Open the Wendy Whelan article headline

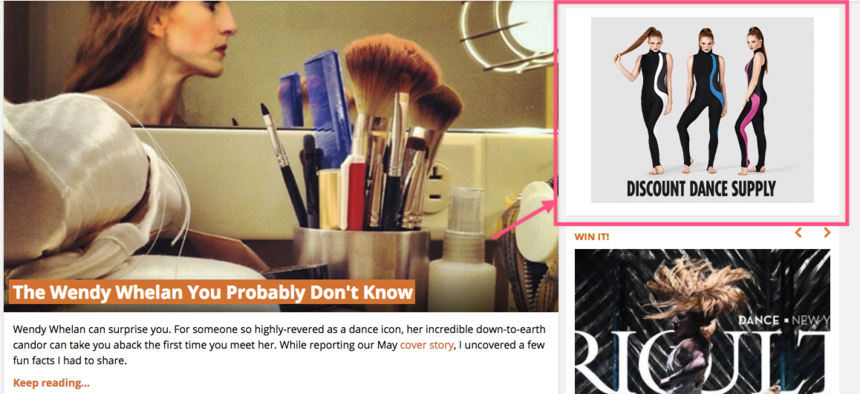click(x=213, y=292)
